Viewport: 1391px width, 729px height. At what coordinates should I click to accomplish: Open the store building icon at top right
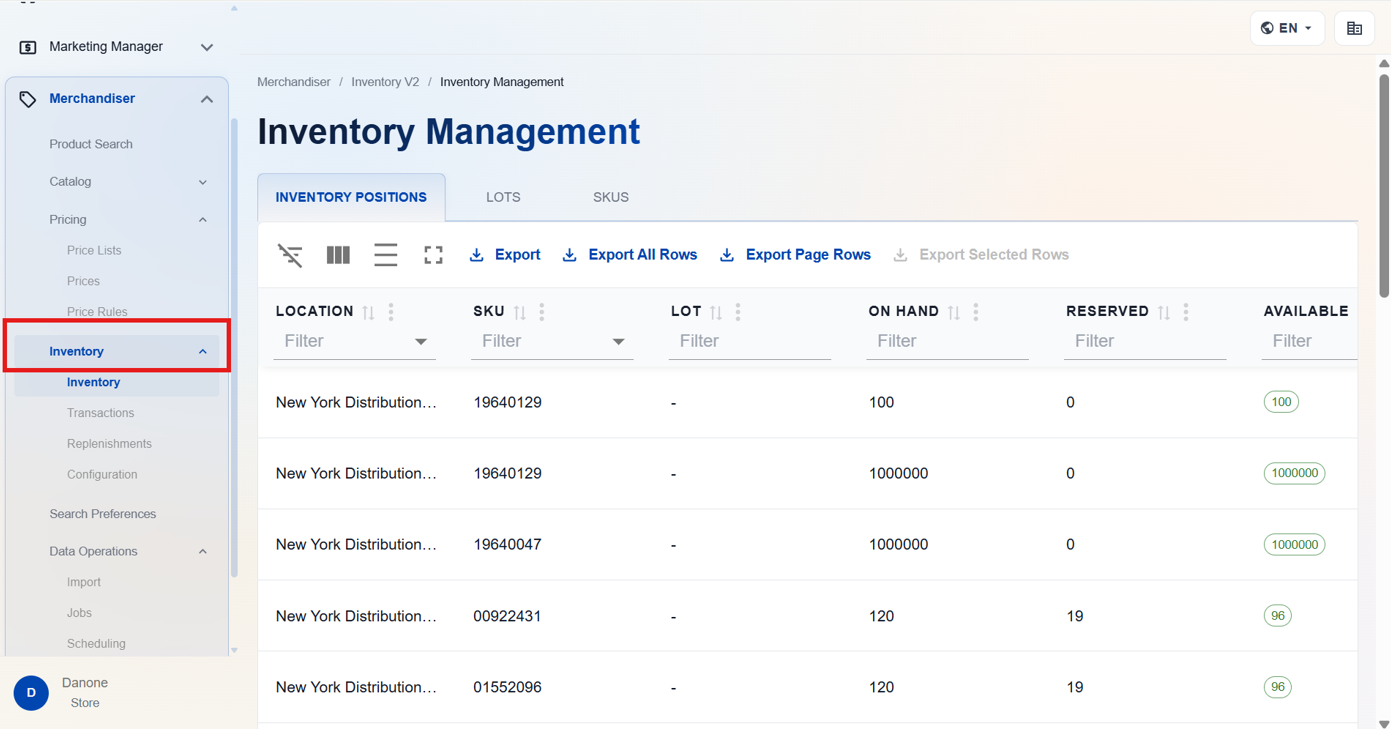pyautogui.click(x=1354, y=28)
